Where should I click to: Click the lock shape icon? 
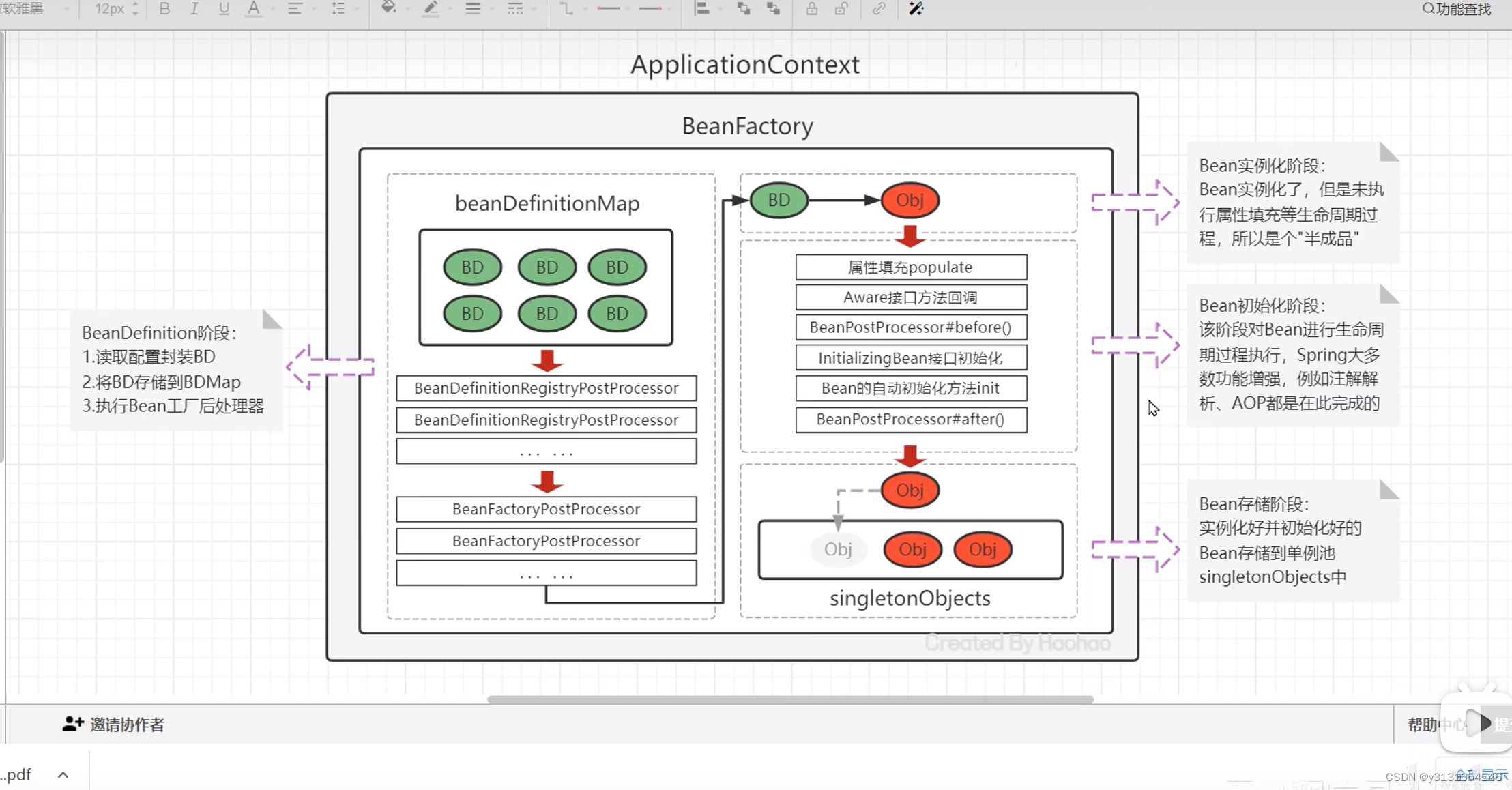[812, 9]
